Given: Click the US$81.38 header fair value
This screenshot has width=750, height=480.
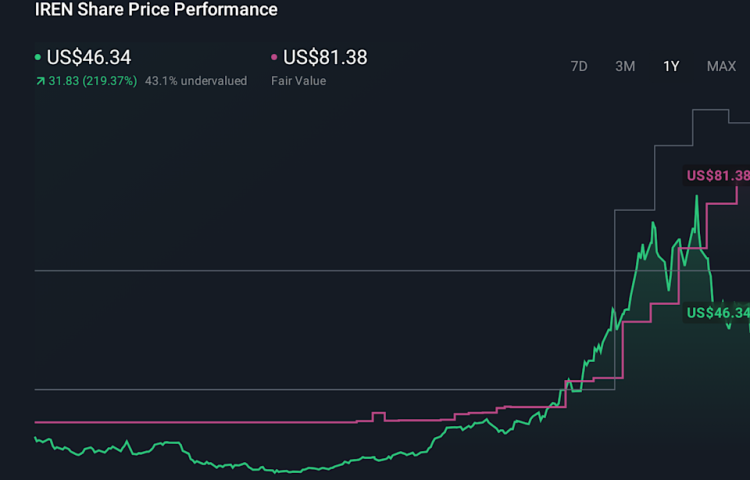Looking at the screenshot, I should pyautogui.click(x=325, y=58).
